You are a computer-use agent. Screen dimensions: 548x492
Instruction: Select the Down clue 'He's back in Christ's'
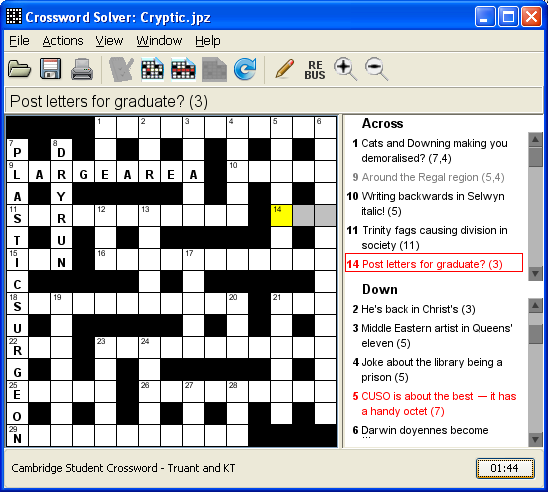(x=414, y=309)
